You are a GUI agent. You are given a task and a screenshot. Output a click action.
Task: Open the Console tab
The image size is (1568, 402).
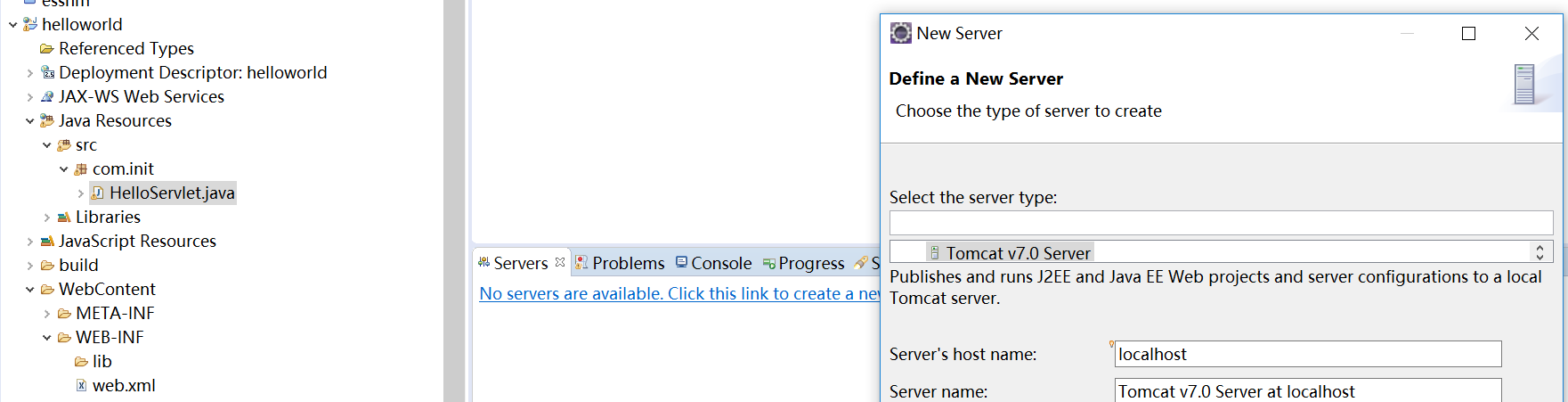pos(713,263)
